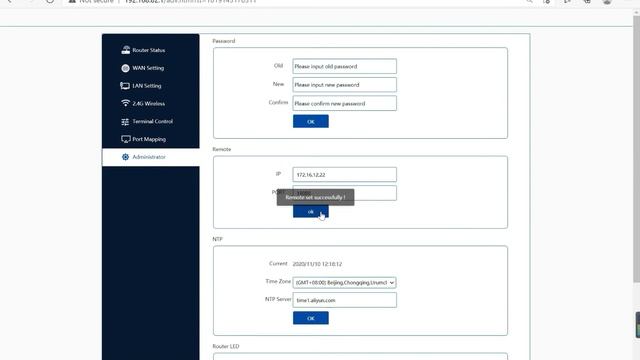This screenshot has width=640, height=360.
Task: Click the Router Status icon in sidebar
Action: point(125,50)
